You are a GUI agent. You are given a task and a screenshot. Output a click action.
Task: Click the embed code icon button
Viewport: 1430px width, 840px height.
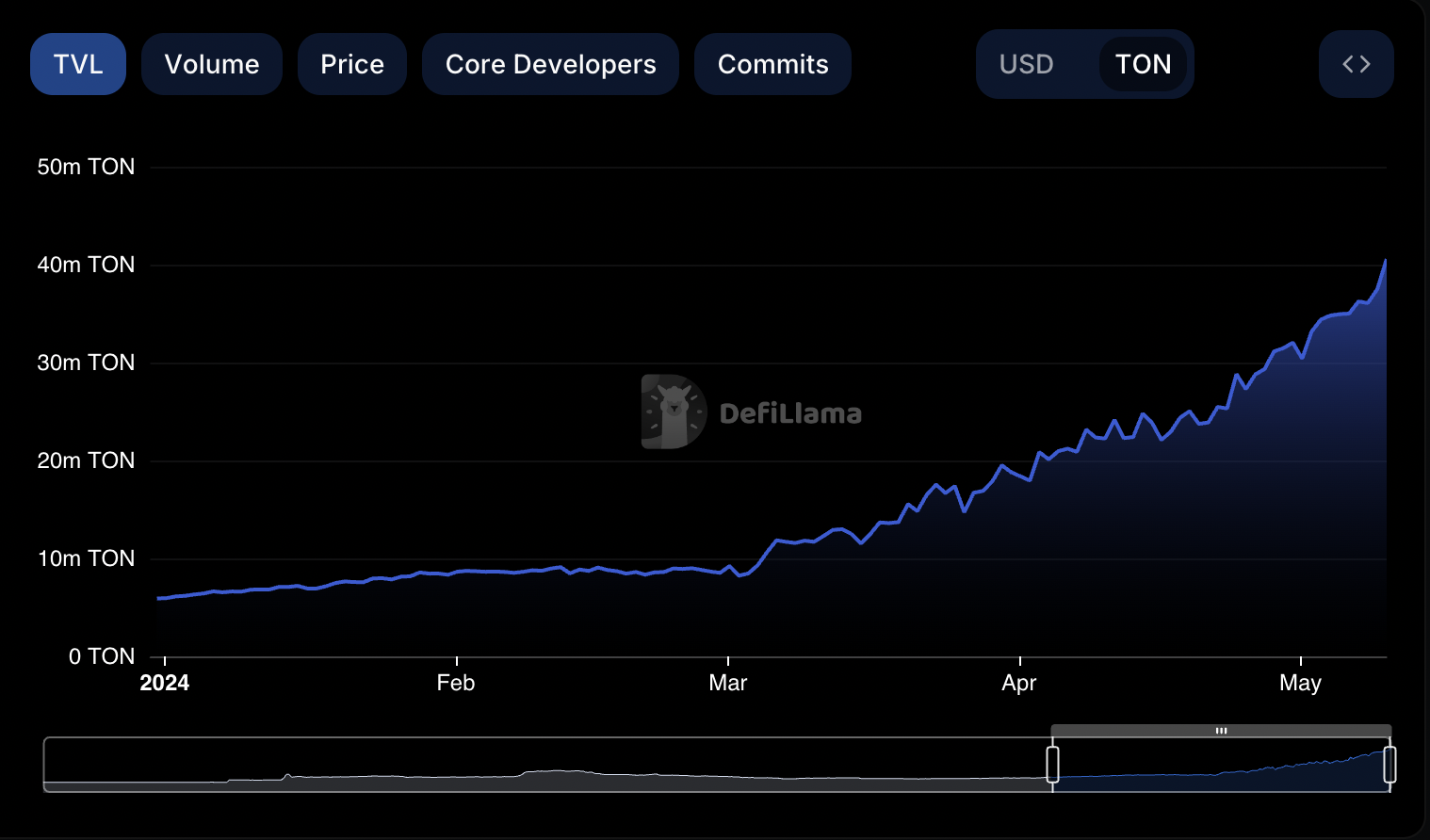1356,64
